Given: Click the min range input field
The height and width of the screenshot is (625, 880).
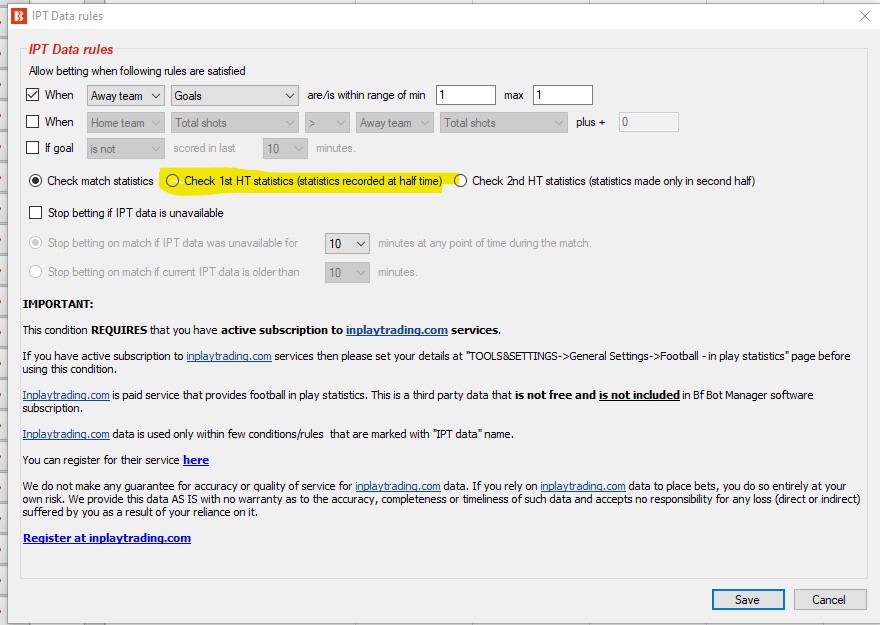Looking at the screenshot, I should 466,95.
